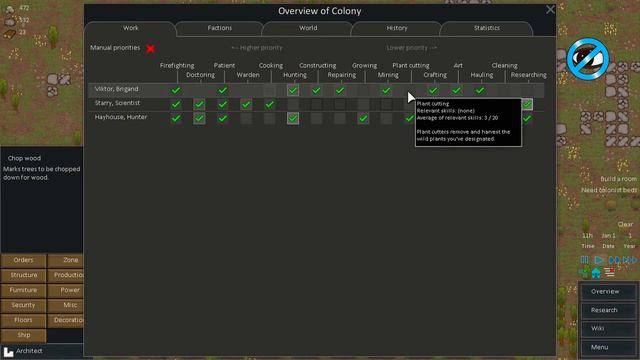
Task: Uncheck Starry's Researching checkbox
Action: click(x=527, y=104)
